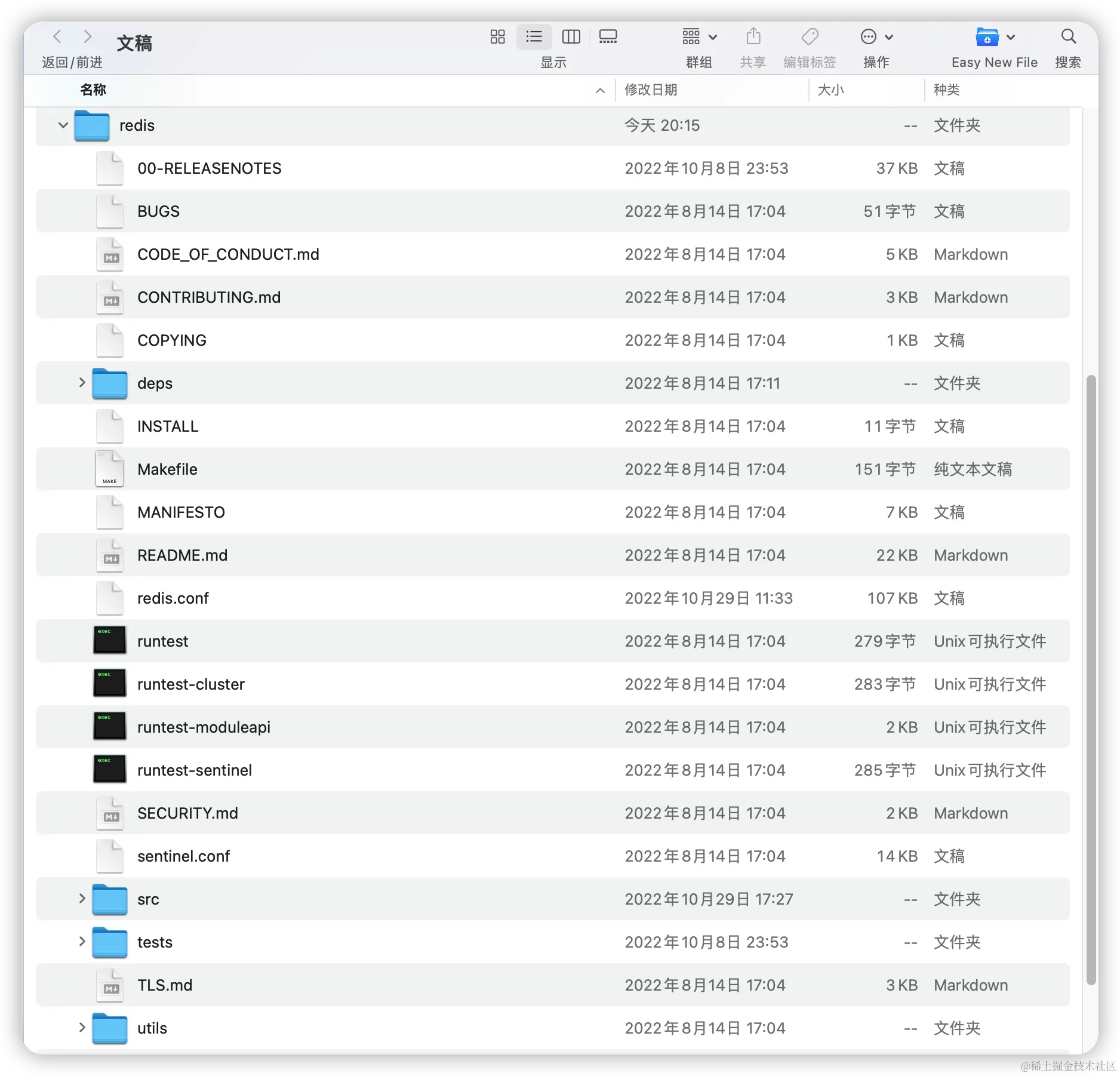Click the 37 KB size value
The height and width of the screenshot is (1076, 1120).
point(897,168)
